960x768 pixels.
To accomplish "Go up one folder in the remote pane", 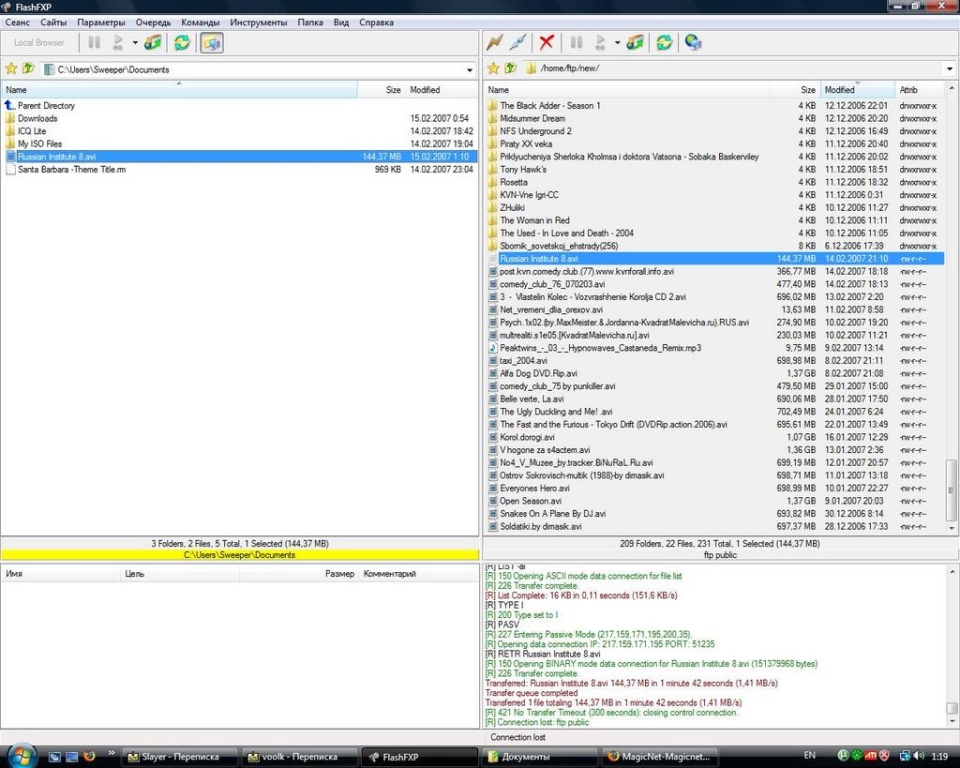I will point(510,68).
